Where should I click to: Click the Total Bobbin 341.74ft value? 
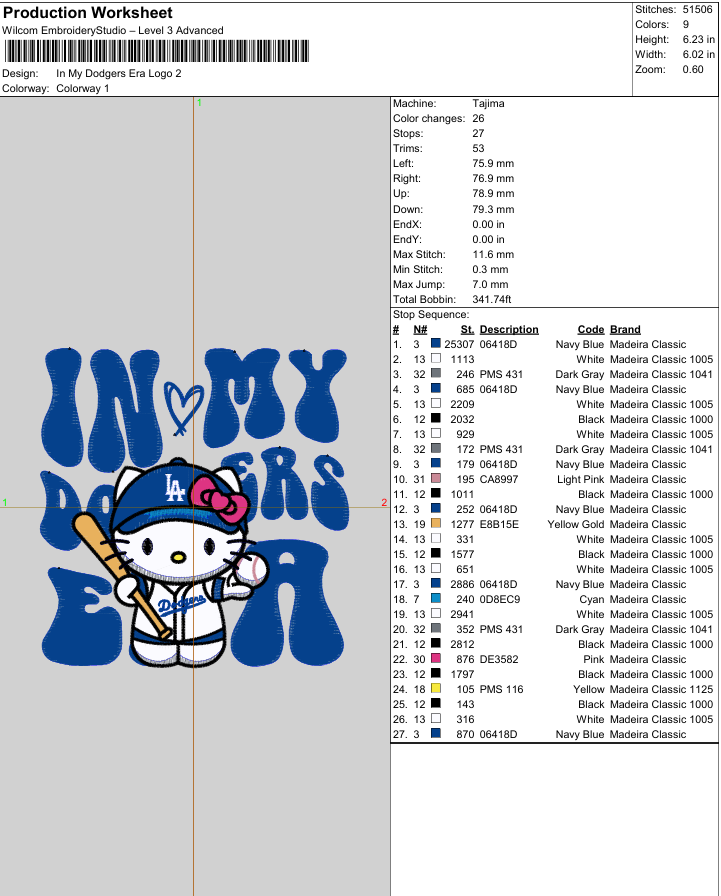(x=492, y=299)
